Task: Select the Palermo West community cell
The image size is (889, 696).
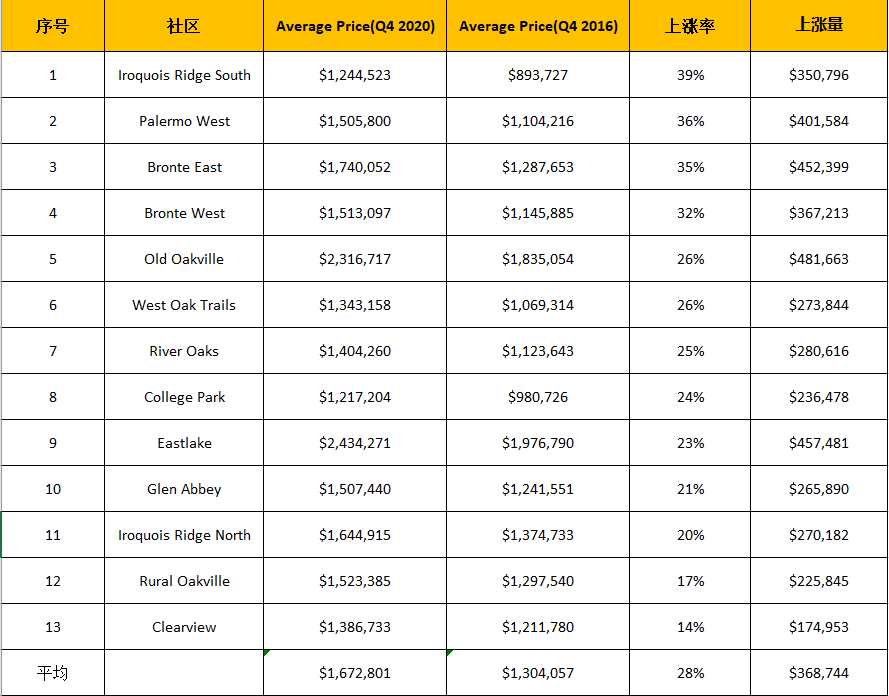Action: click(x=184, y=121)
